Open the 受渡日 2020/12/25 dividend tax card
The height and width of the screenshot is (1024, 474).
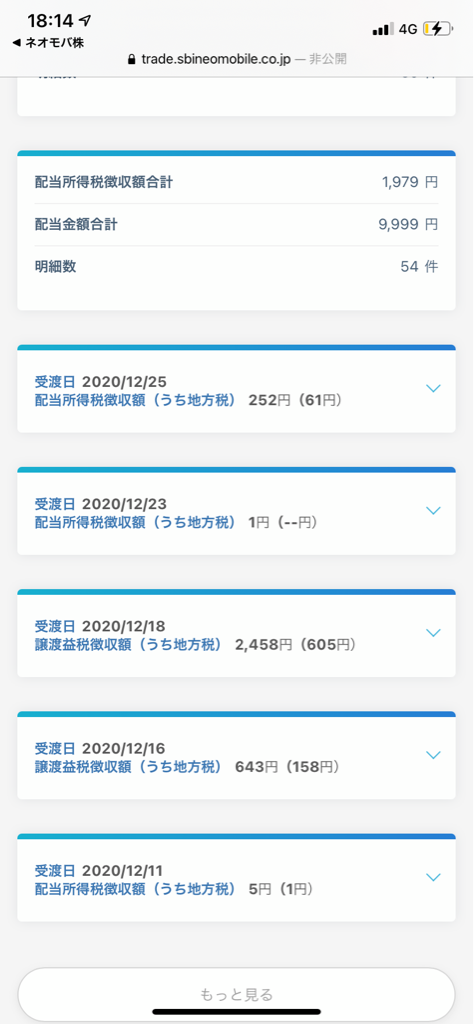236,391
